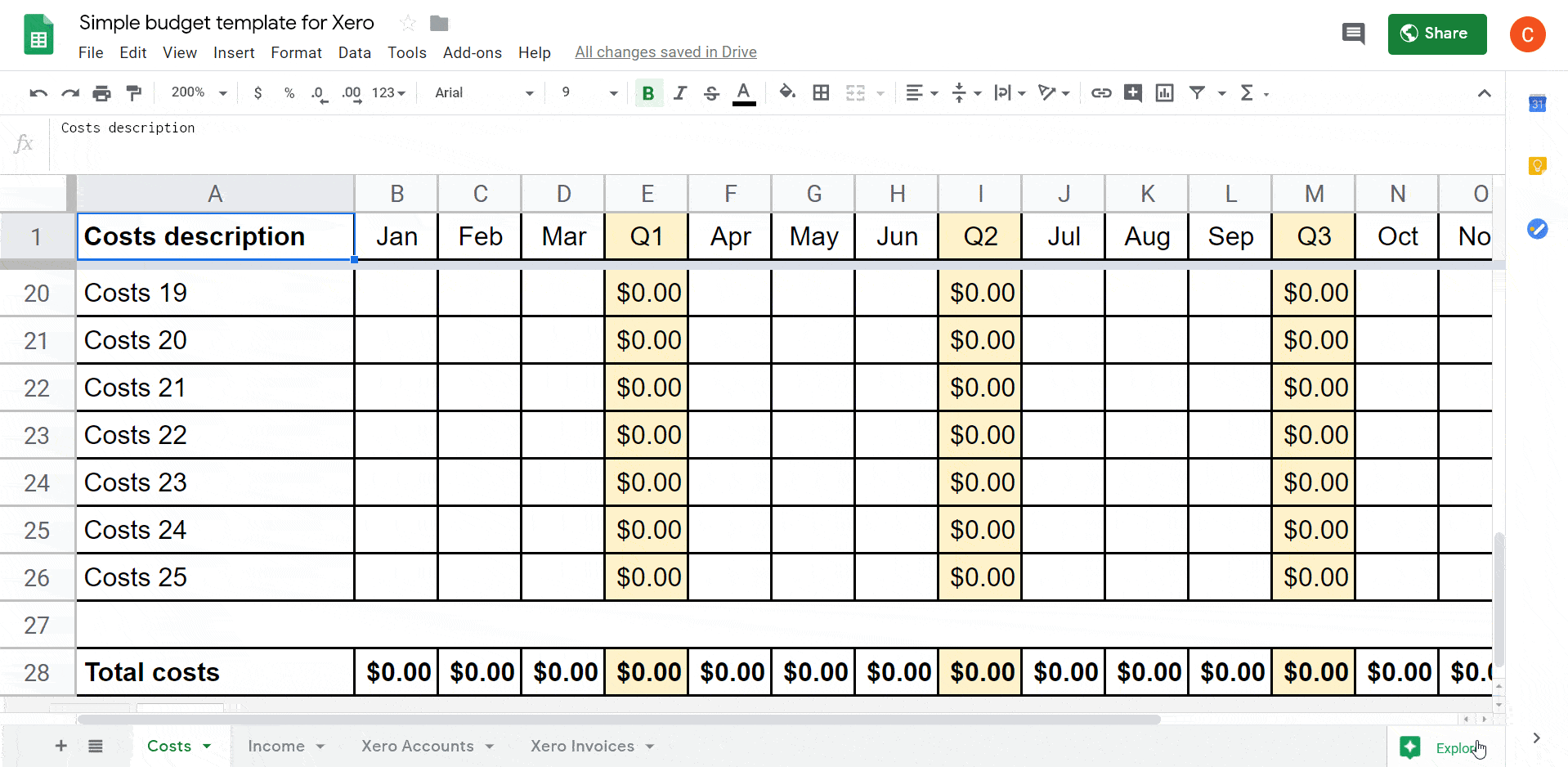This screenshot has width=1568, height=767.
Task: Switch to the Income sheet
Action: (x=277, y=746)
